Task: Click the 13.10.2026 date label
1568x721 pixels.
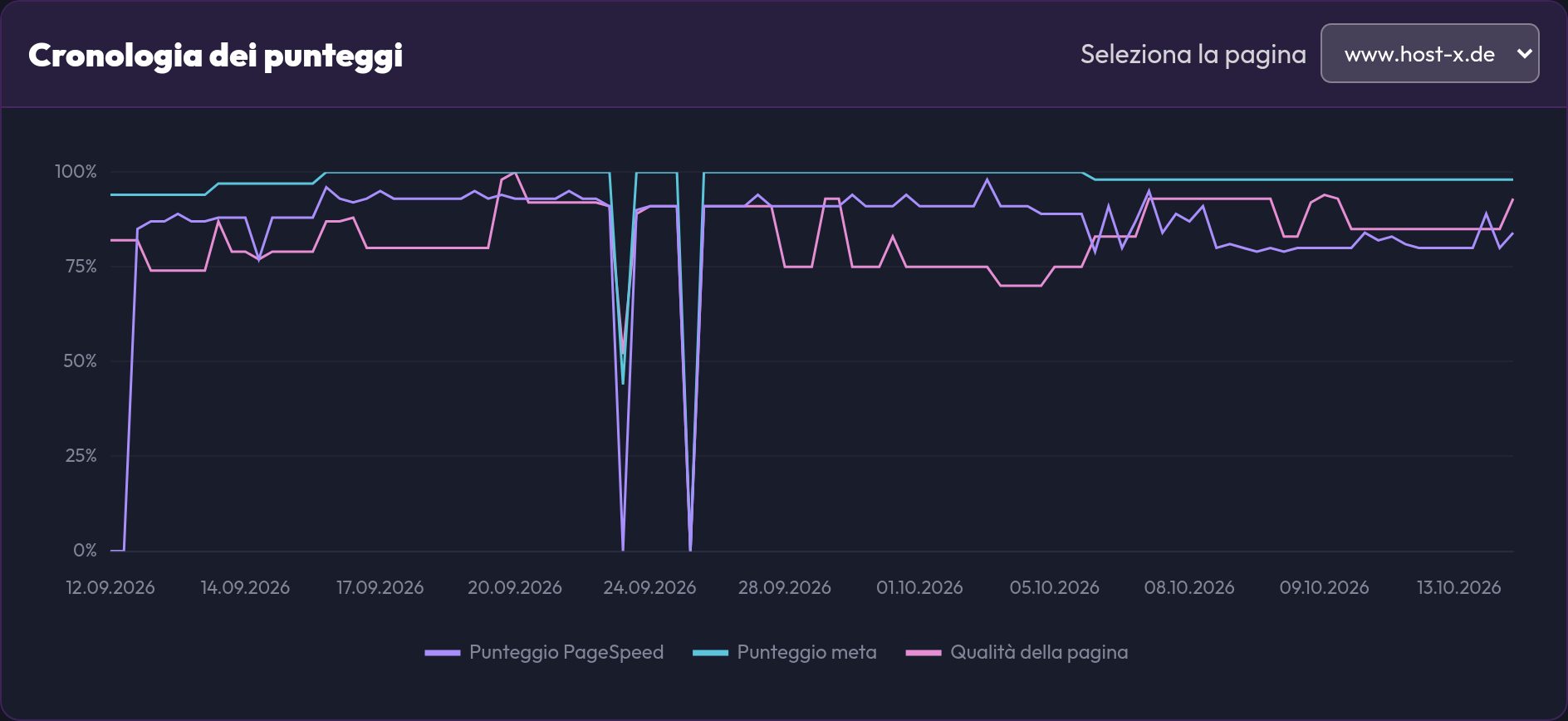Action: 1458,587
